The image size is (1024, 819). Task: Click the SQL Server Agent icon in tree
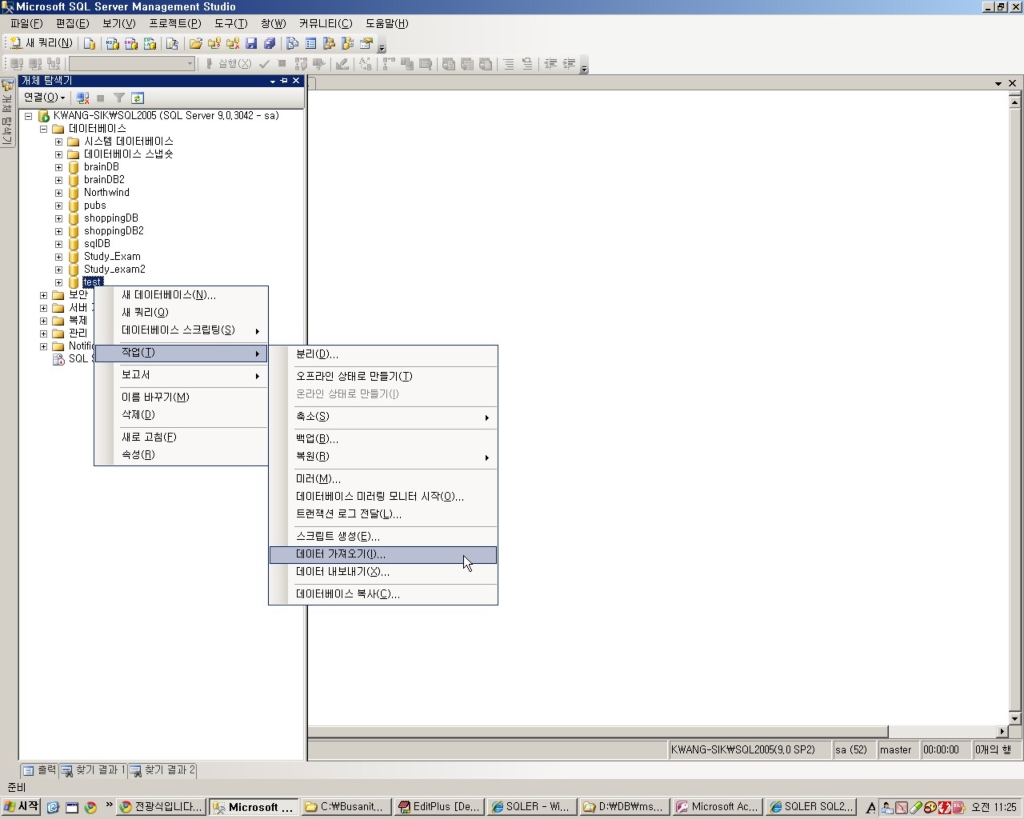point(59,359)
